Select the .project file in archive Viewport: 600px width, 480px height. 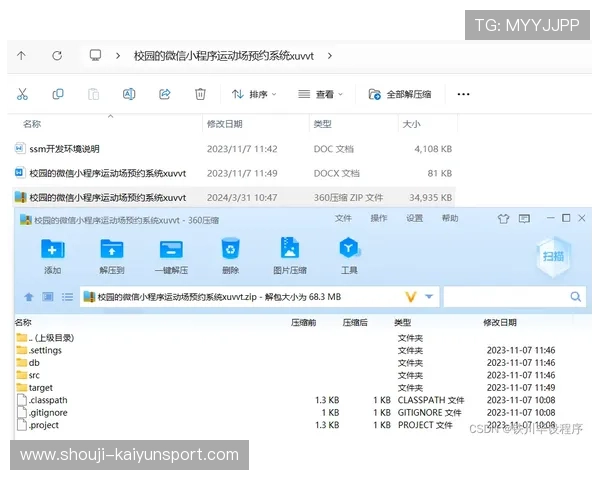click(x=38, y=425)
